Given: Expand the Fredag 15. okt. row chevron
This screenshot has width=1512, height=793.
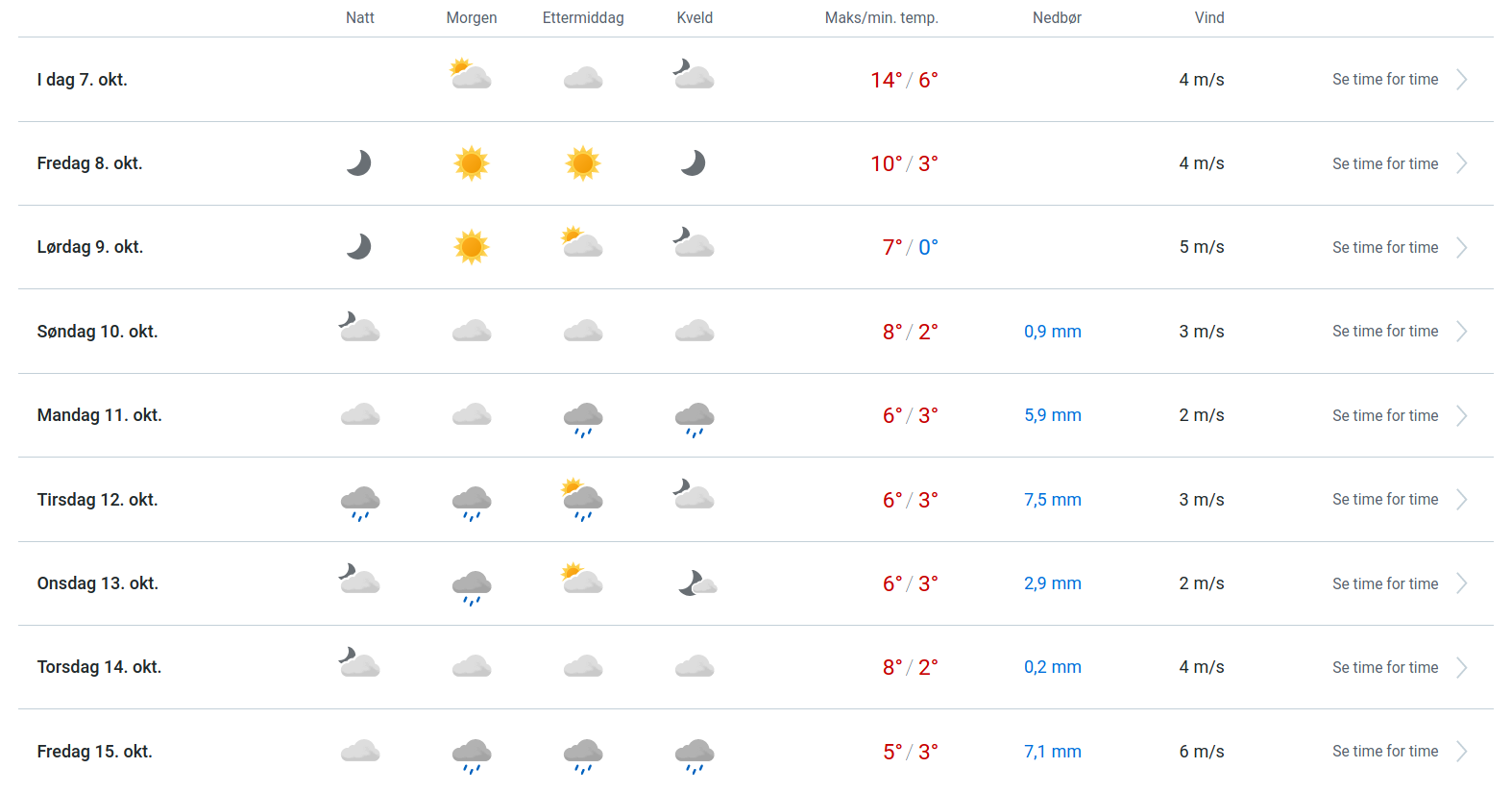Looking at the screenshot, I should 1461,752.
